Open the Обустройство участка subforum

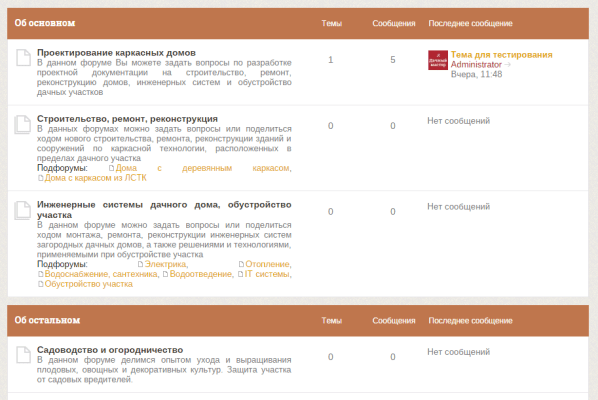88,284
